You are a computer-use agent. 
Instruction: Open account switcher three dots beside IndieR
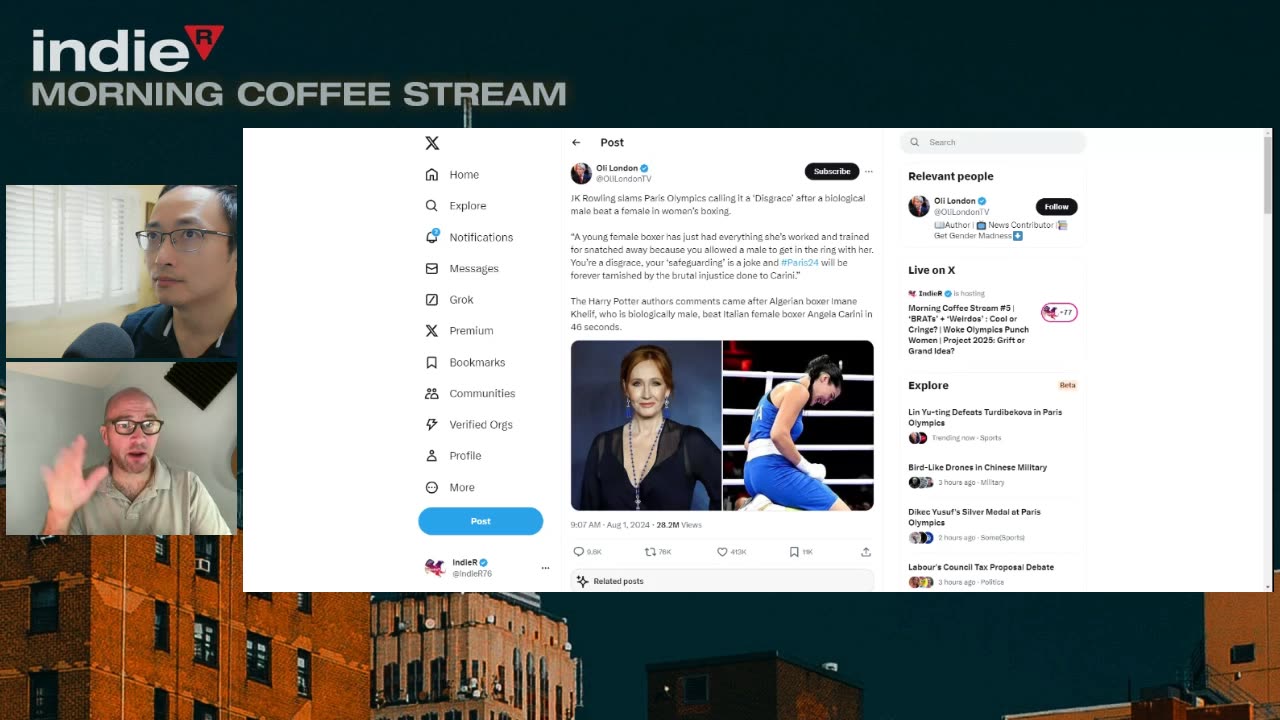coord(545,568)
